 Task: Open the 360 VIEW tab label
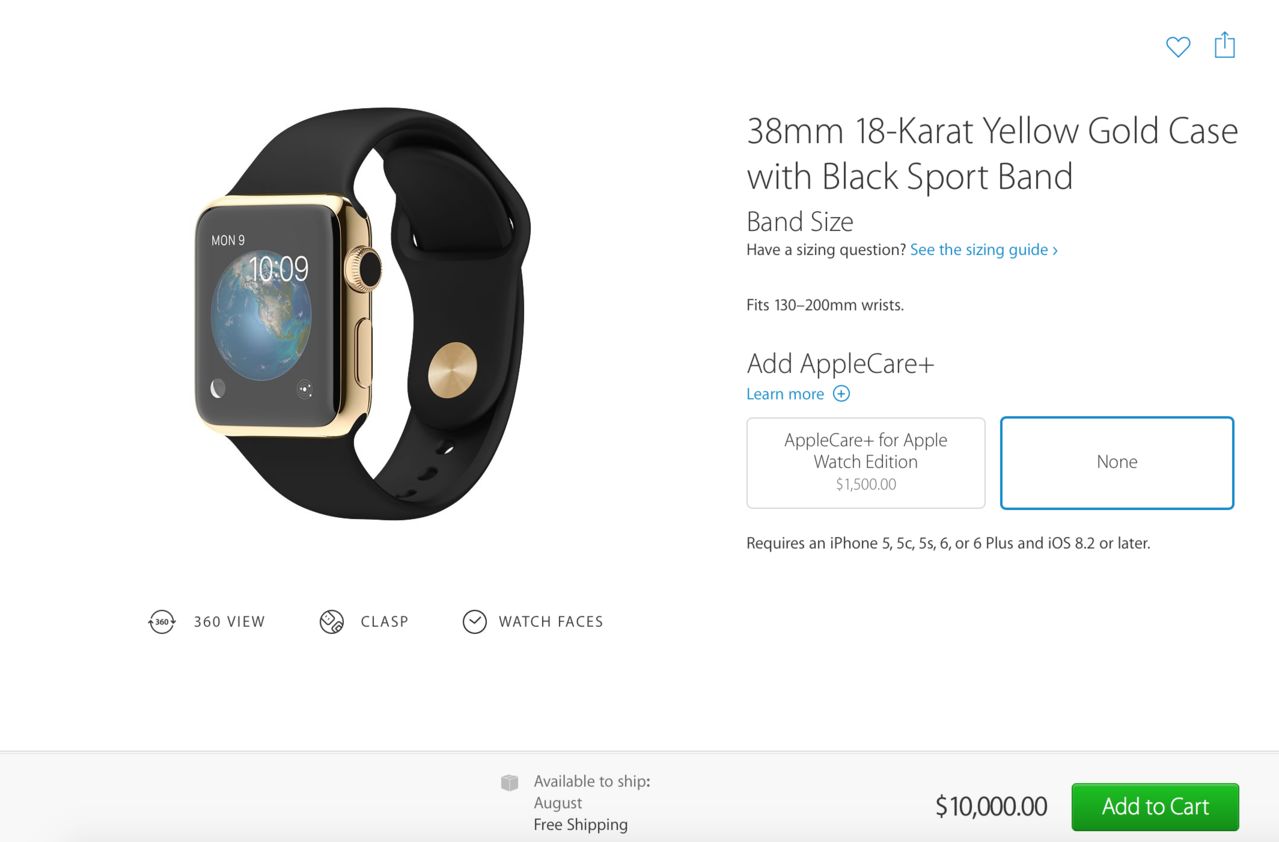coord(230,622)
